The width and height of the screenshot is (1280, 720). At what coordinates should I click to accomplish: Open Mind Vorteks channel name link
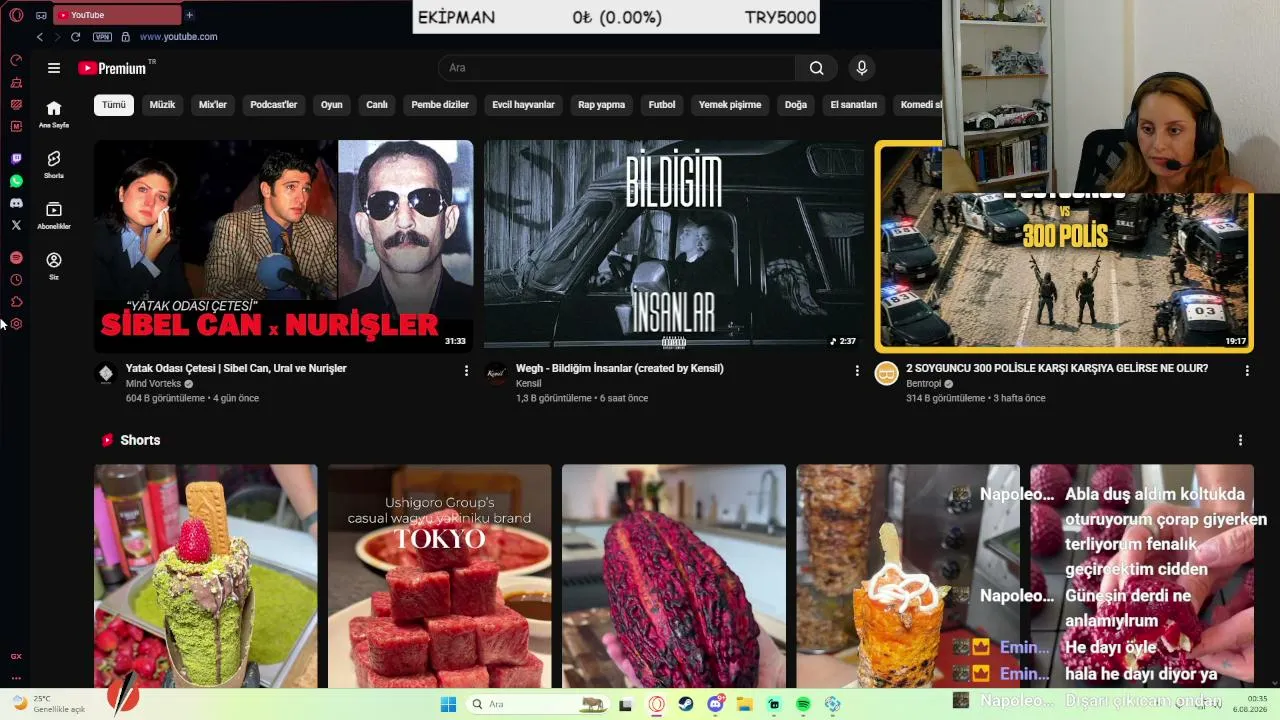154,384
